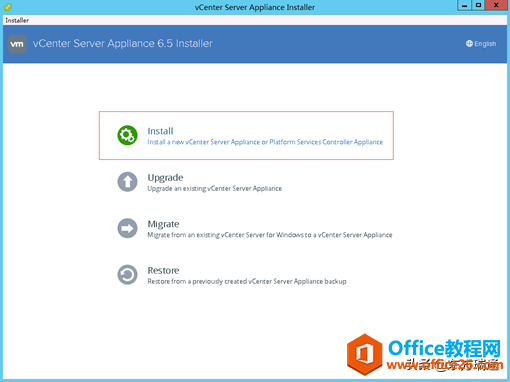Maximize the installer window
510x382 pixels.
[x=478, y=5]
